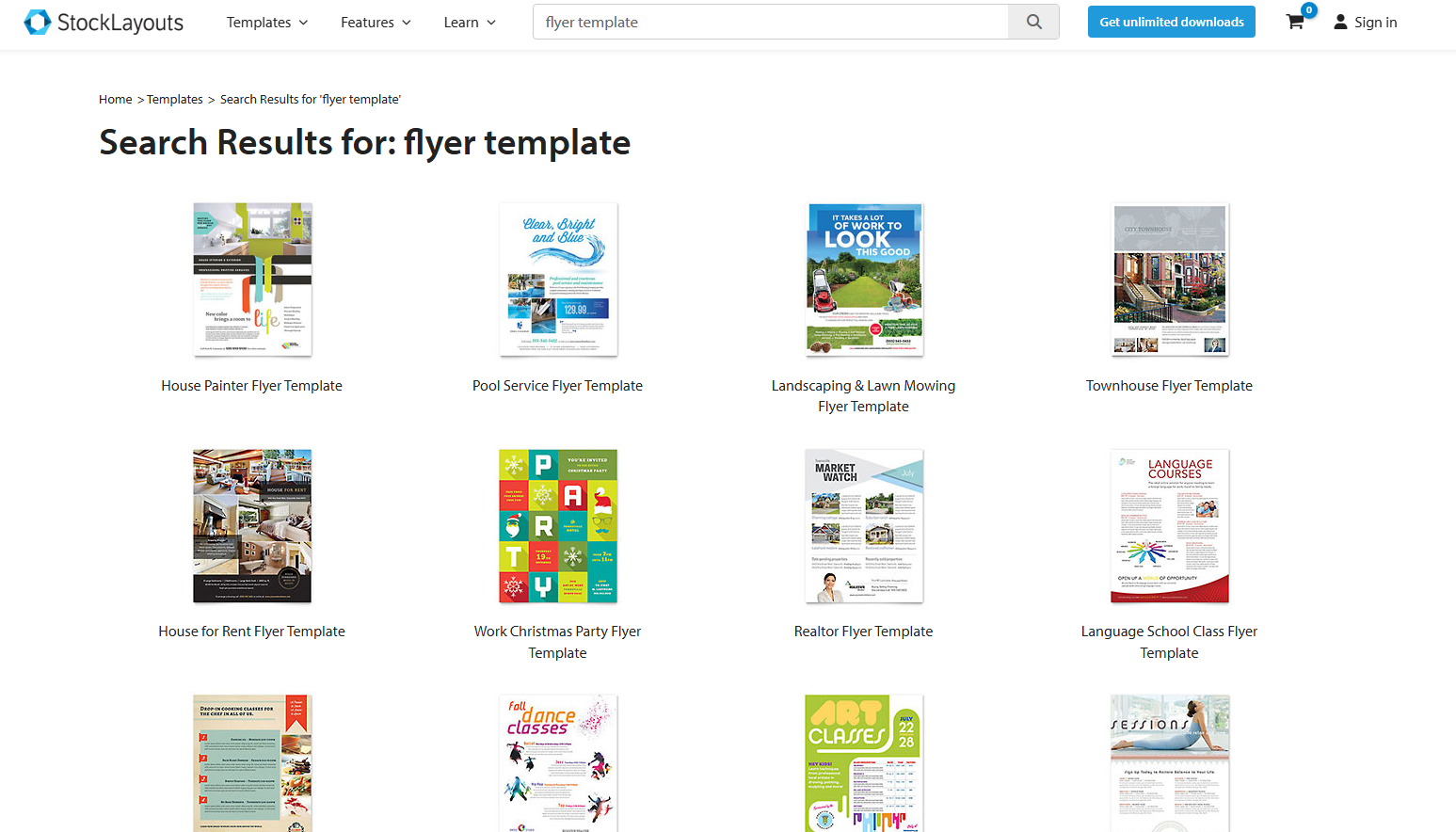
Task: Open the Work Christmas Party Flyer Template
Action: 557,642
